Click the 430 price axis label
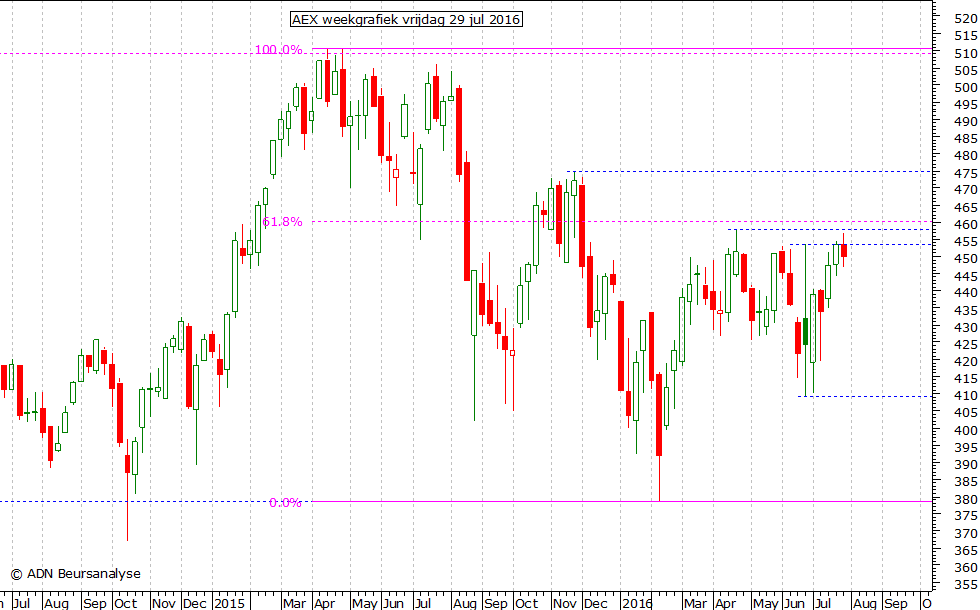The height and width of the screenshot is (610, 980). point(966,327)
